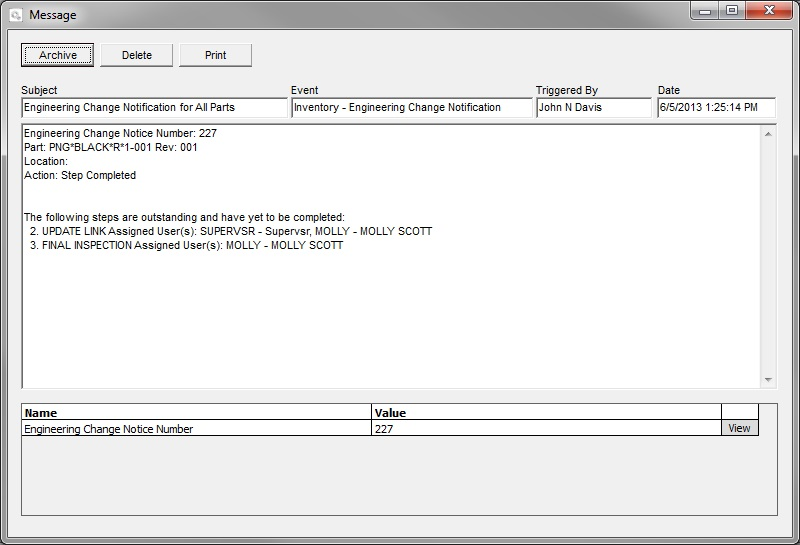800x545 pixels.
Task: Delete this message
Action: pyautogui.click(x=137, y=55)
